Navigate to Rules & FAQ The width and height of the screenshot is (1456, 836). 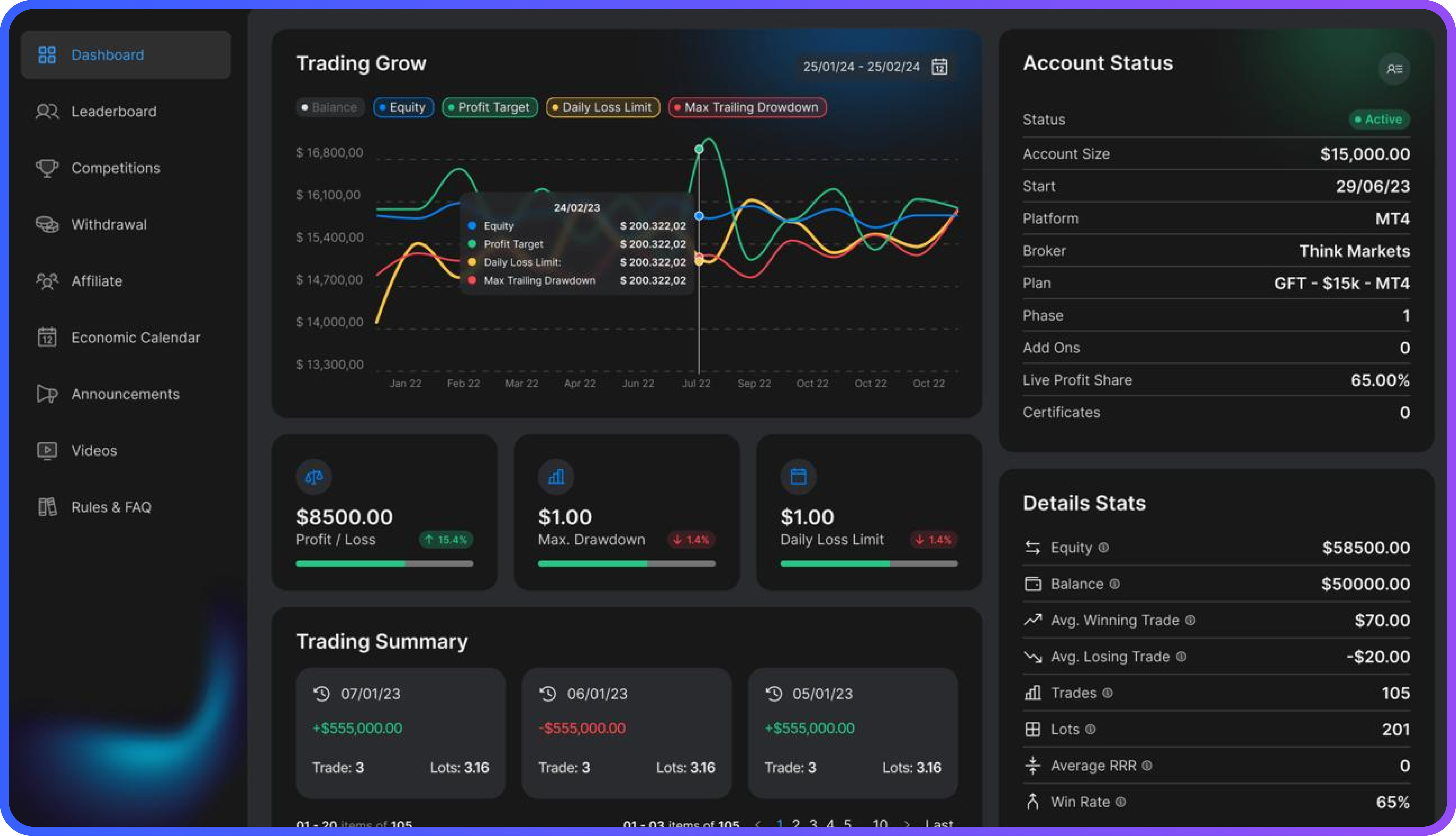click(x=111, y=507)
